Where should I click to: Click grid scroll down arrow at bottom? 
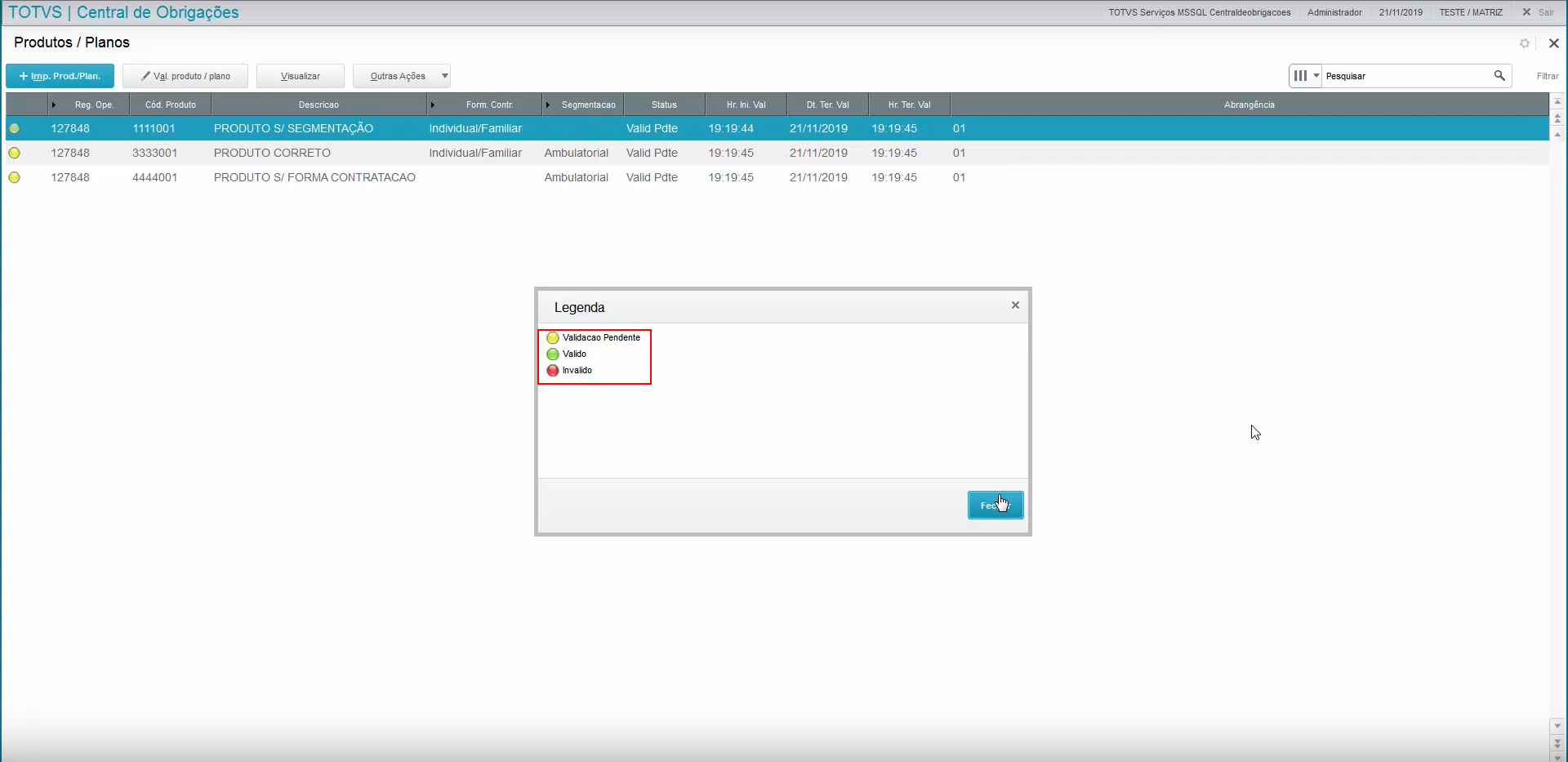pyautogui.click(x=1557, y=726)
